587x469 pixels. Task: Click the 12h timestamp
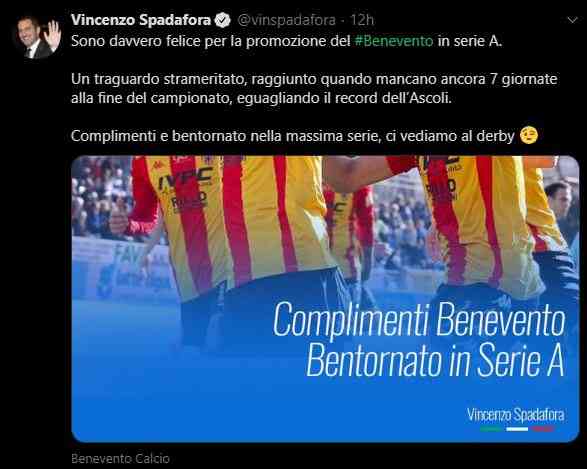(x=362, y=20)
